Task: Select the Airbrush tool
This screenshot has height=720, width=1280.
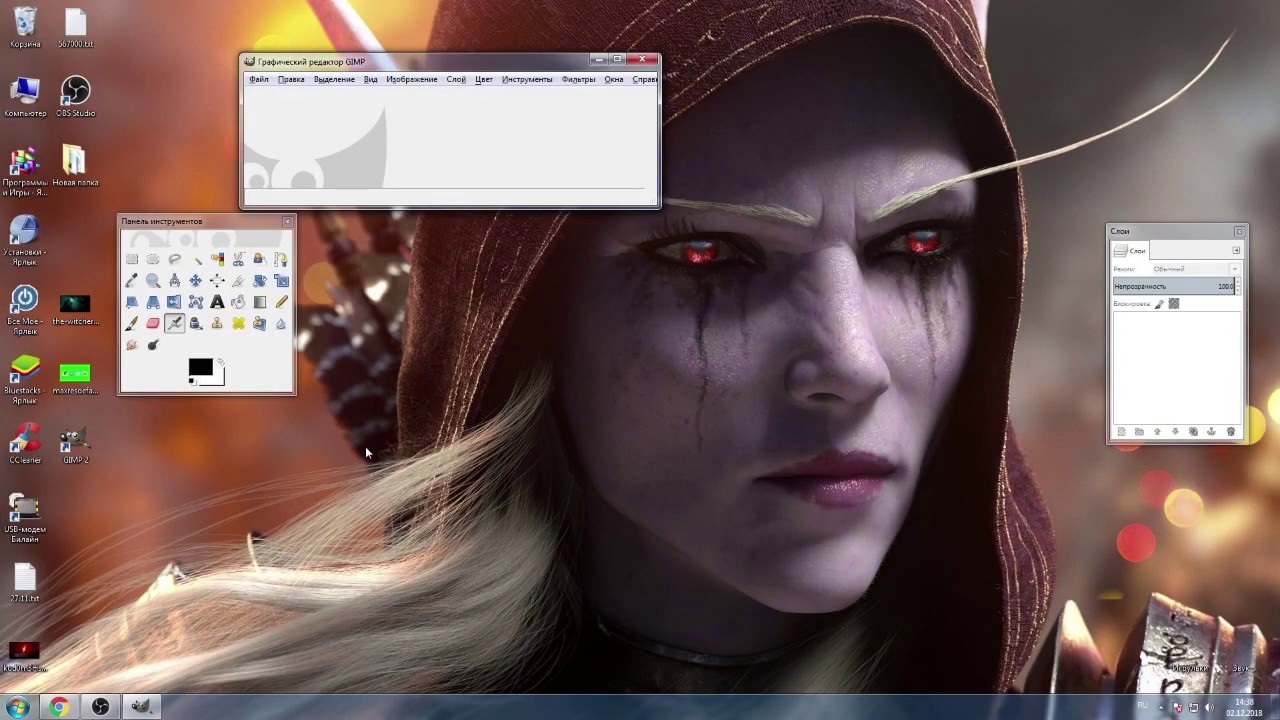Action: pyautogui.click(x=175, y=323)
